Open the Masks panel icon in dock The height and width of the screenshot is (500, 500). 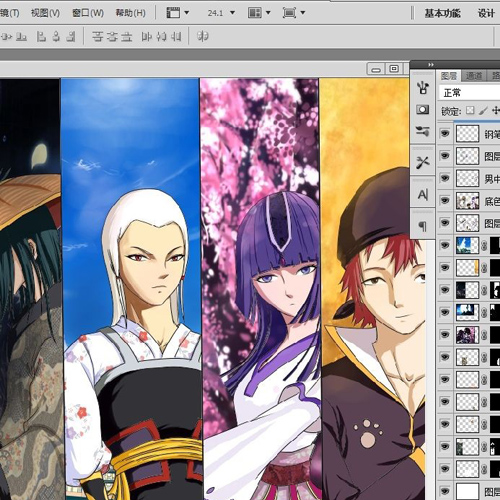[423, 109]
